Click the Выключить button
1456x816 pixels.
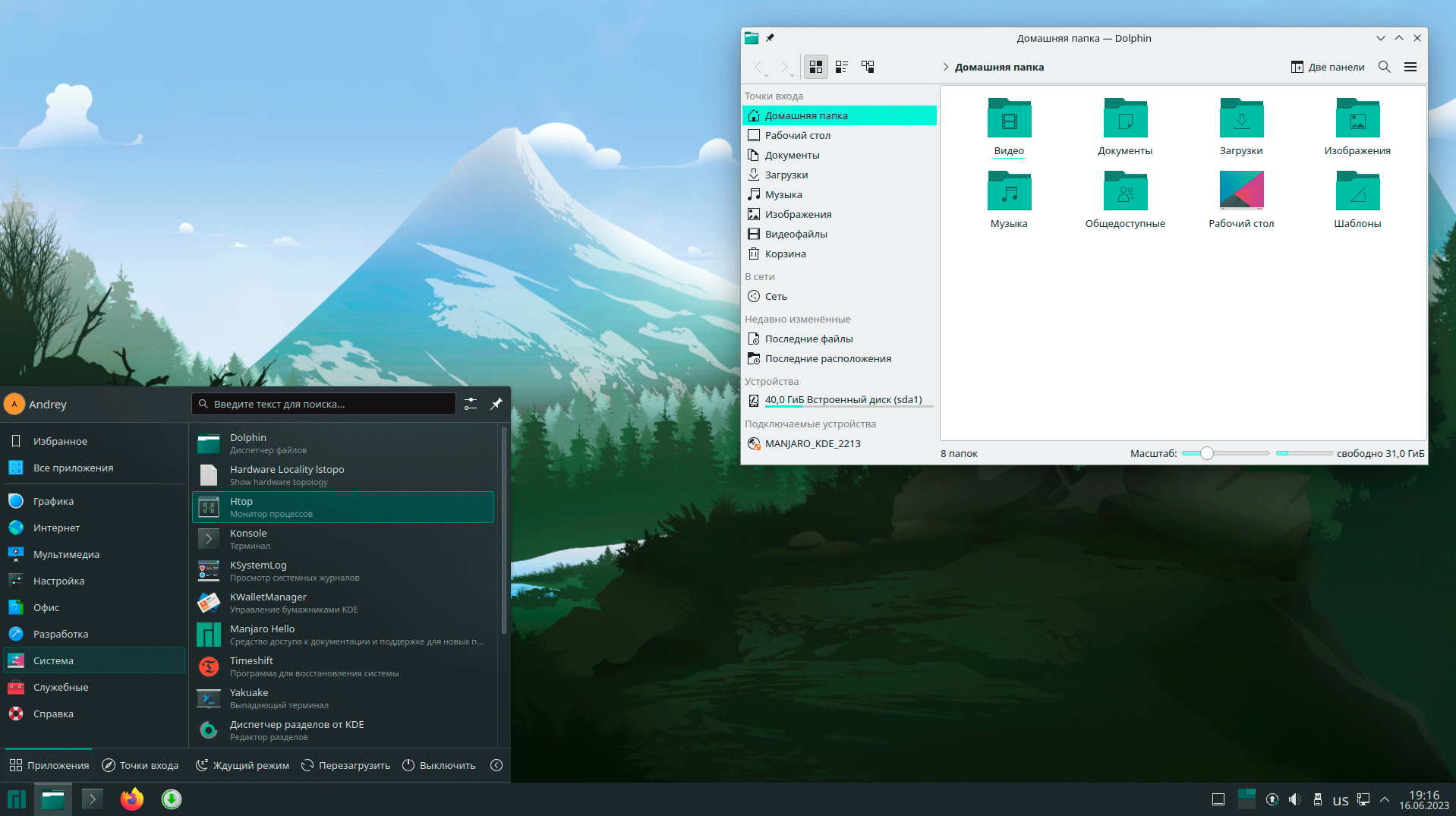(x=439, y=765)
